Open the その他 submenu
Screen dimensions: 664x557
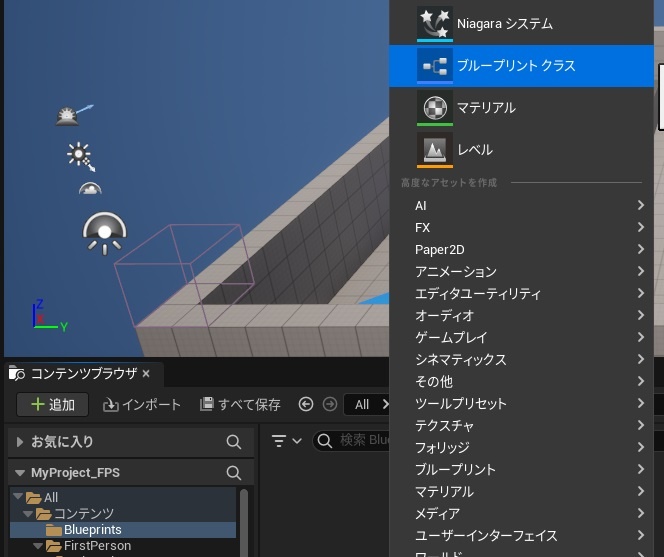[x=521, y=382]
